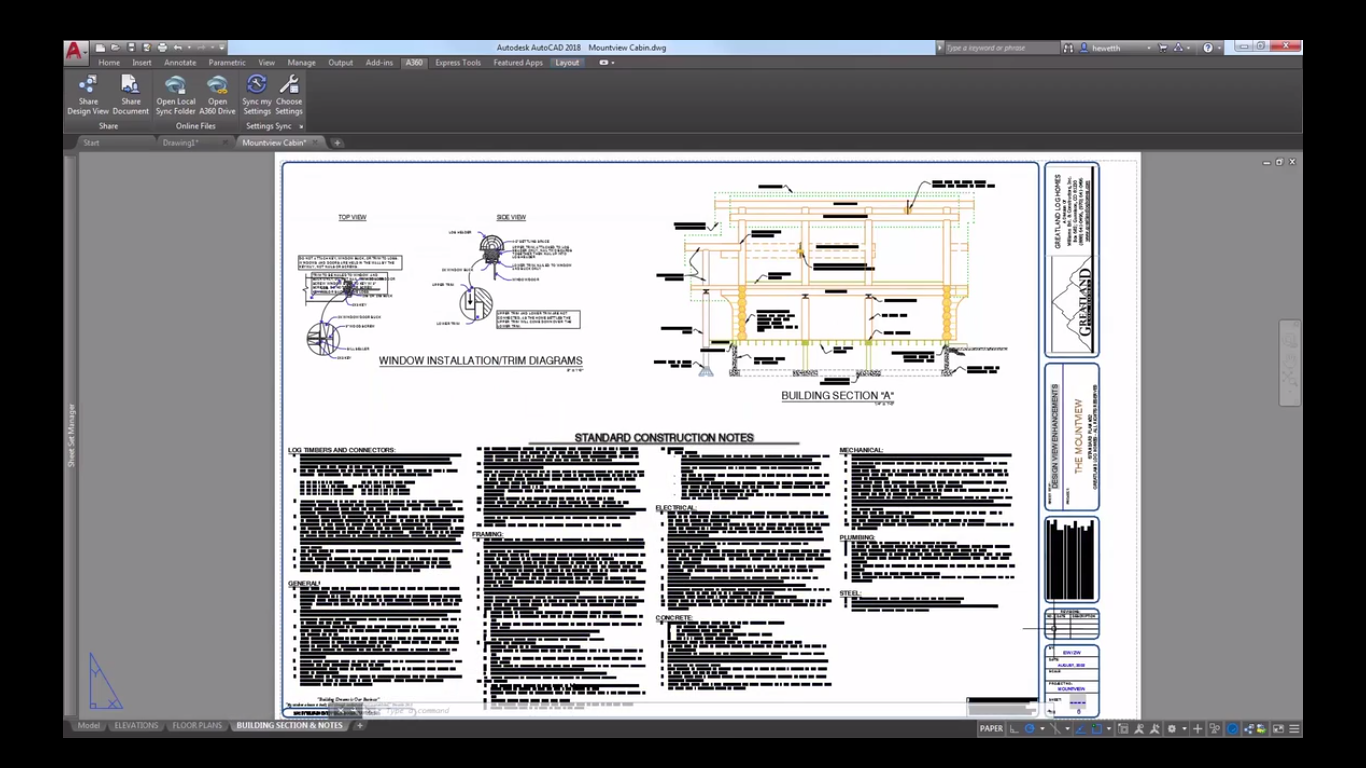Open A360 Drive
Image resolution: width=1366 pixels, height=768 pixels.
(217, 94)
